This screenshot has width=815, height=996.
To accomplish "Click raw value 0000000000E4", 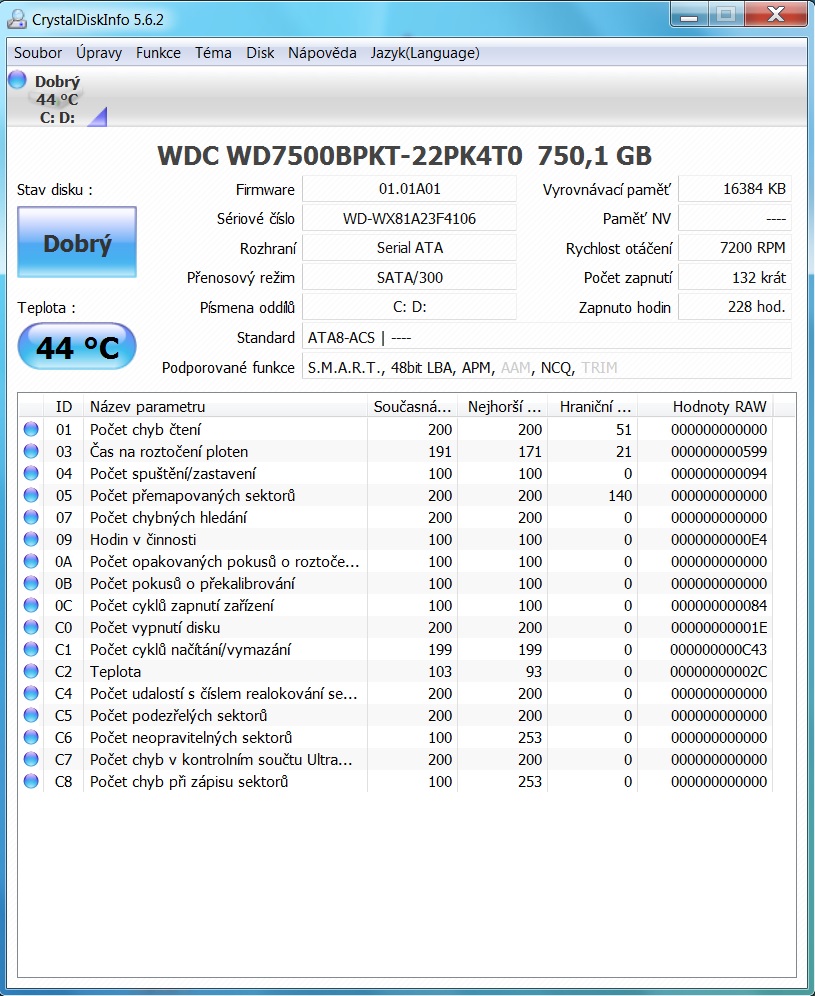I will click(x=718, y=539).
